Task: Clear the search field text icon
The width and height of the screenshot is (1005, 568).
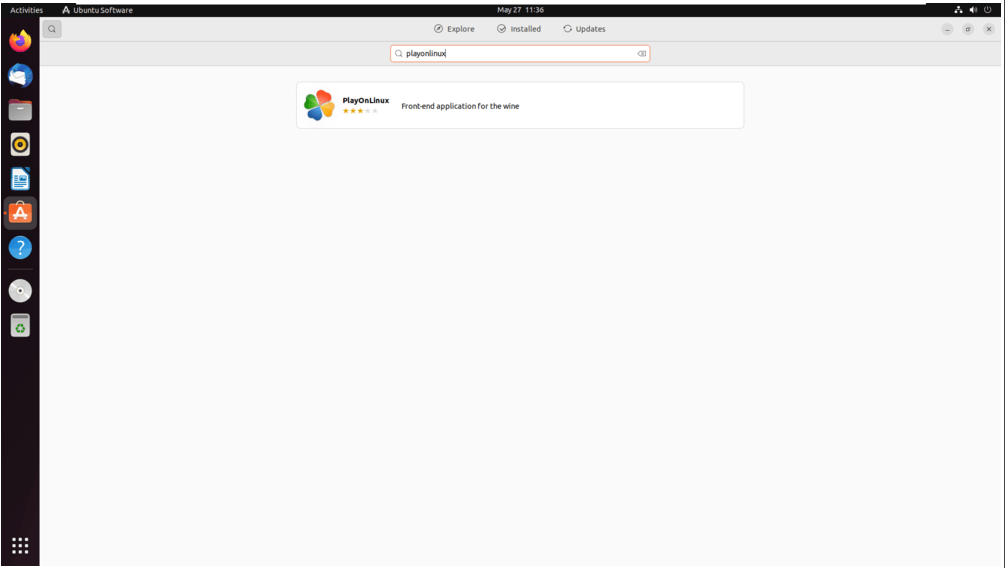Action: click(x=642, y=54)
